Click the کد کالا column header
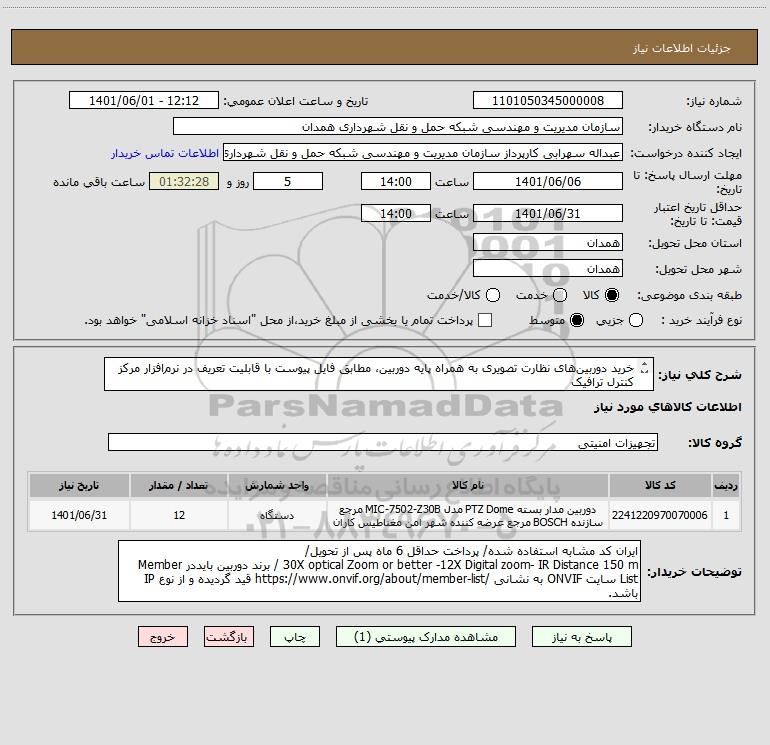Screen dimensions: 770x745 click(x=660, y=485)
